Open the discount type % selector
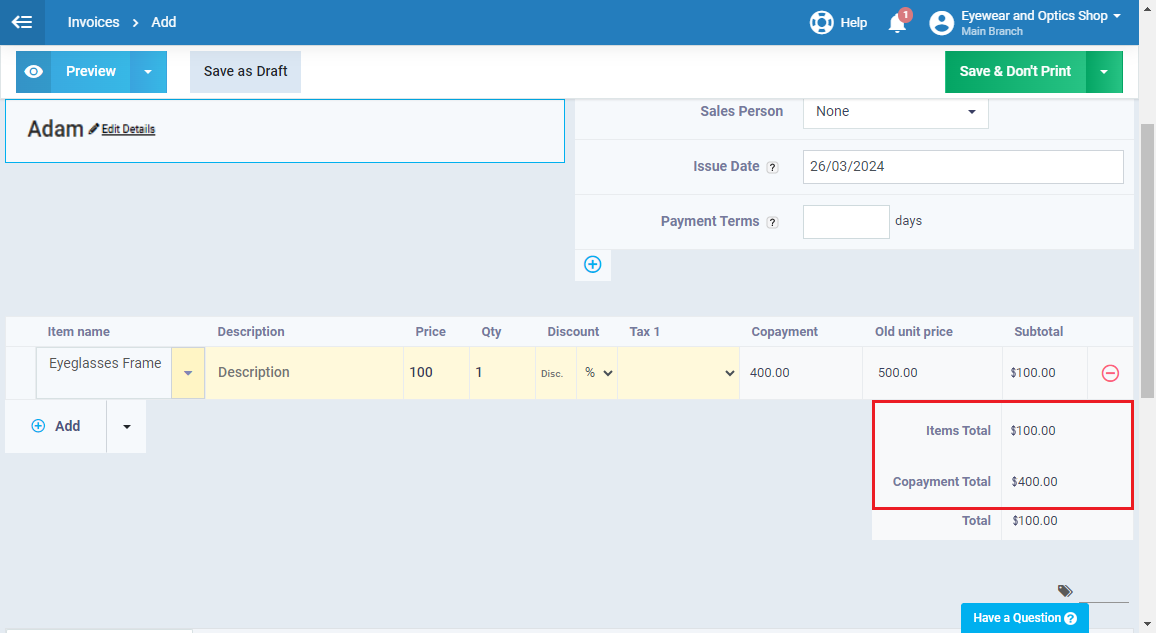 pos(597,373)
